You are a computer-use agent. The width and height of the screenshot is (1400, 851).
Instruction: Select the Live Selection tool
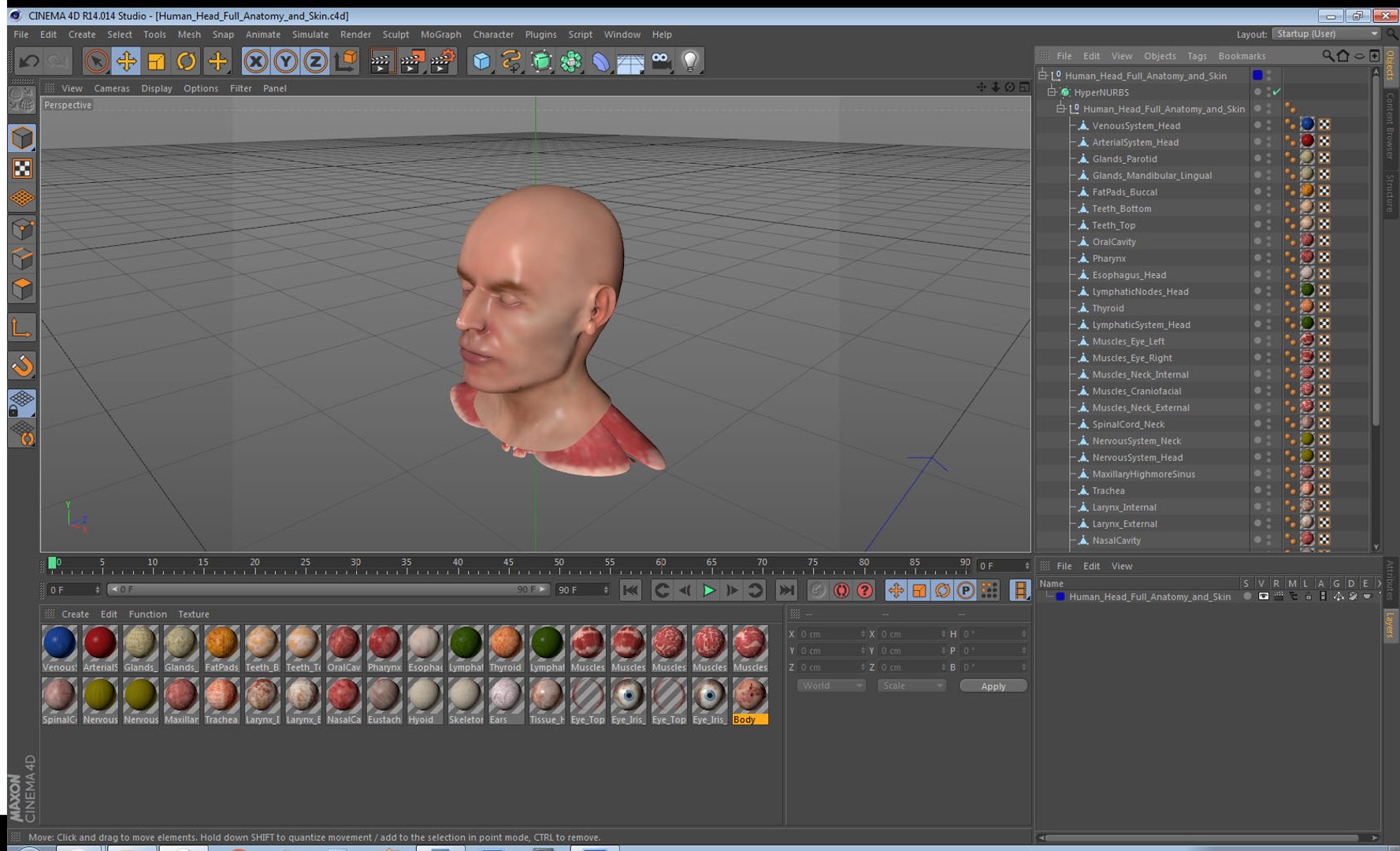[x=96, y=61]
